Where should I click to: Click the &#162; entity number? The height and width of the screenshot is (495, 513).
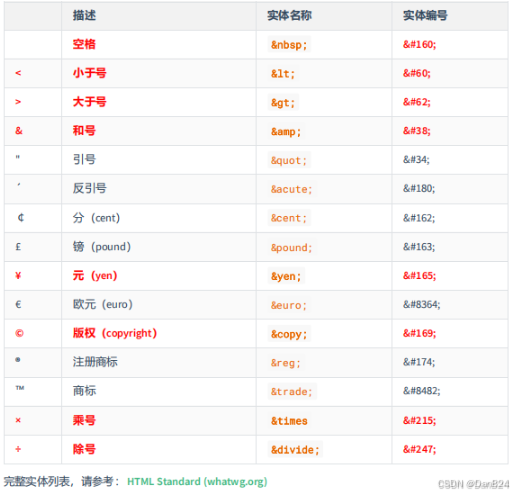click(x=419, y=218)
